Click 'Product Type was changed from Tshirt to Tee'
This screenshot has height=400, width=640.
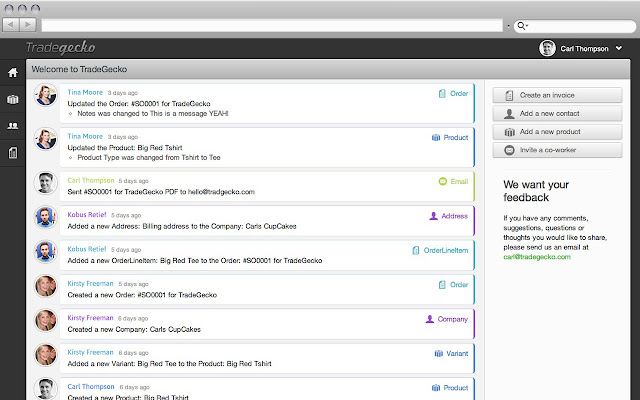[149, 158]
